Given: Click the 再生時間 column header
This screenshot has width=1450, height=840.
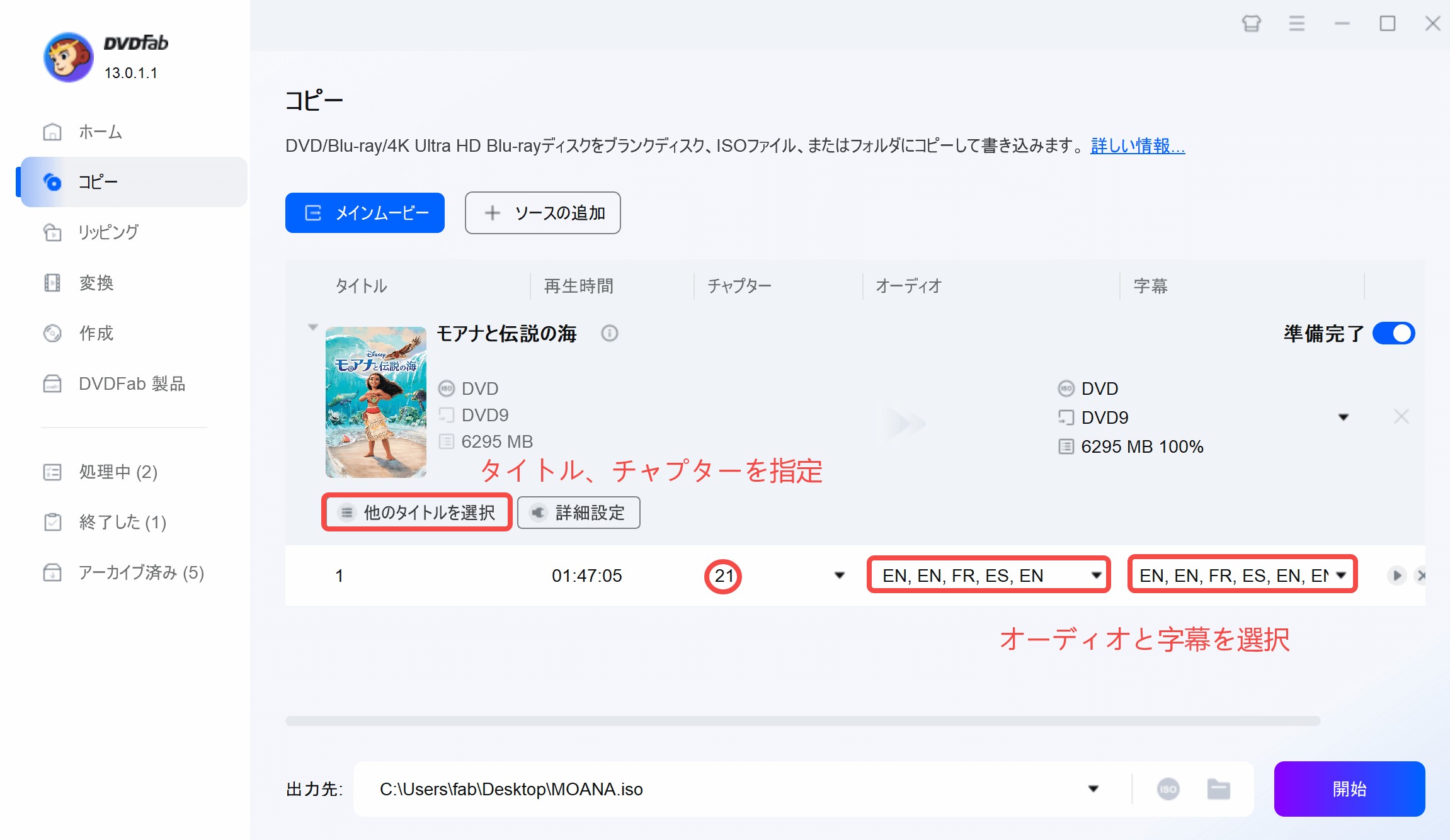Looking at the screenshot, I should click(578, 286).
